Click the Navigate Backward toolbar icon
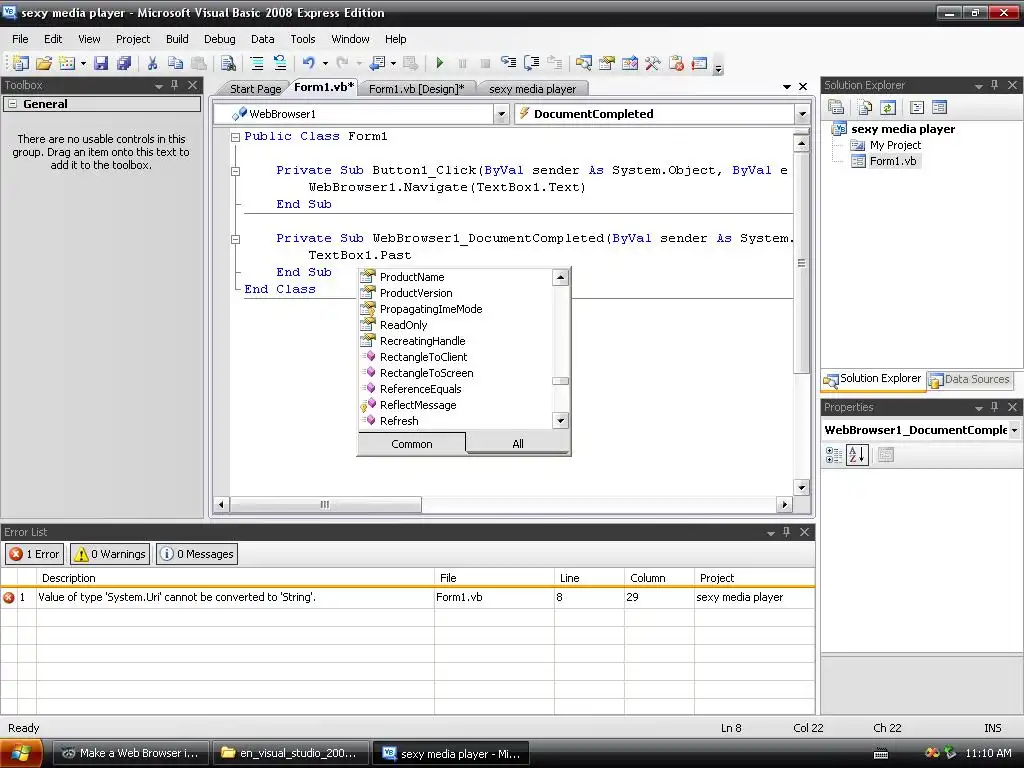Screen dimensions: 1024x768 click(x=377, y=63)
